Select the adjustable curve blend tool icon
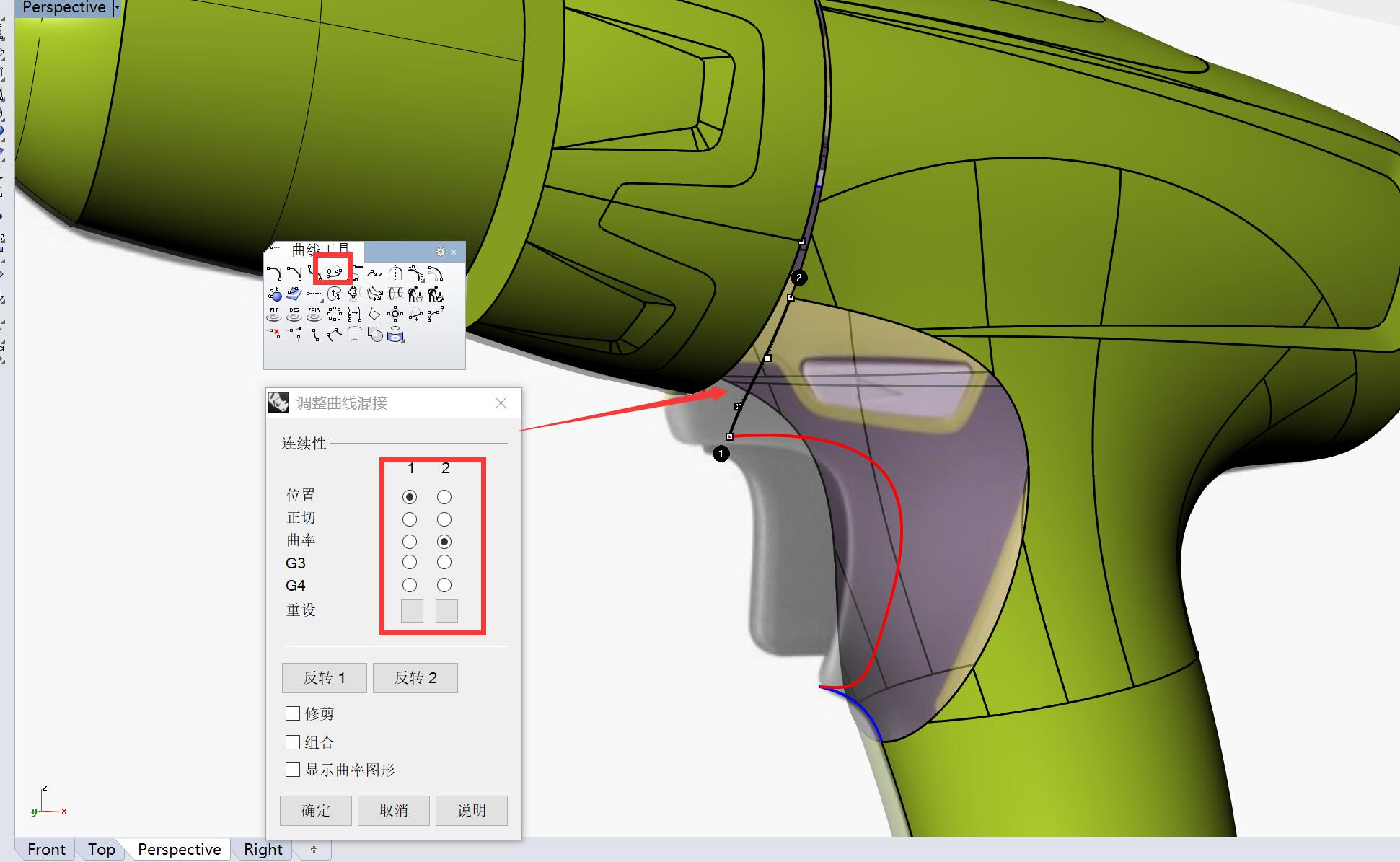 [x=333, y=273]
